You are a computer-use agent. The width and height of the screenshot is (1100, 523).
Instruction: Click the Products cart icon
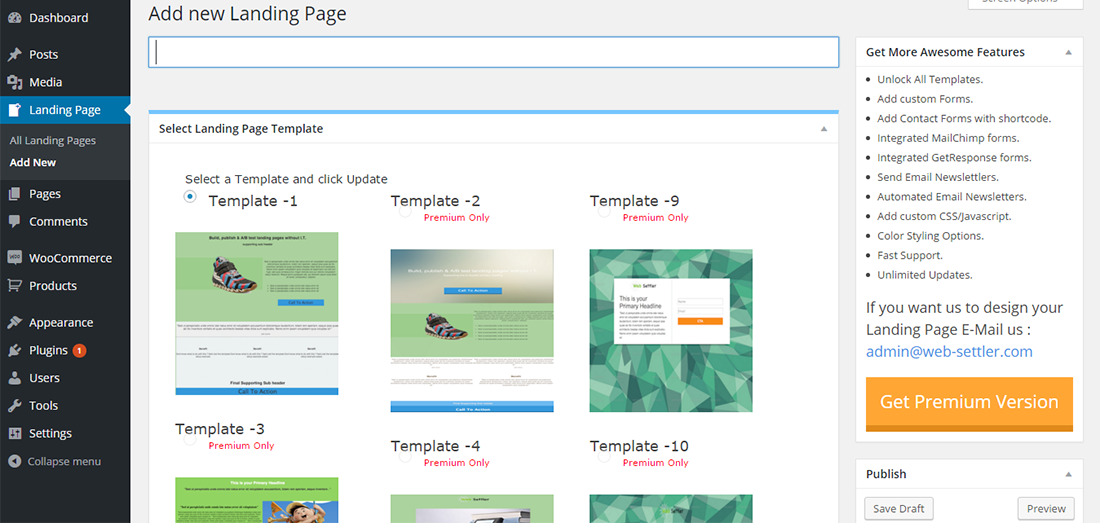(14, 286)
